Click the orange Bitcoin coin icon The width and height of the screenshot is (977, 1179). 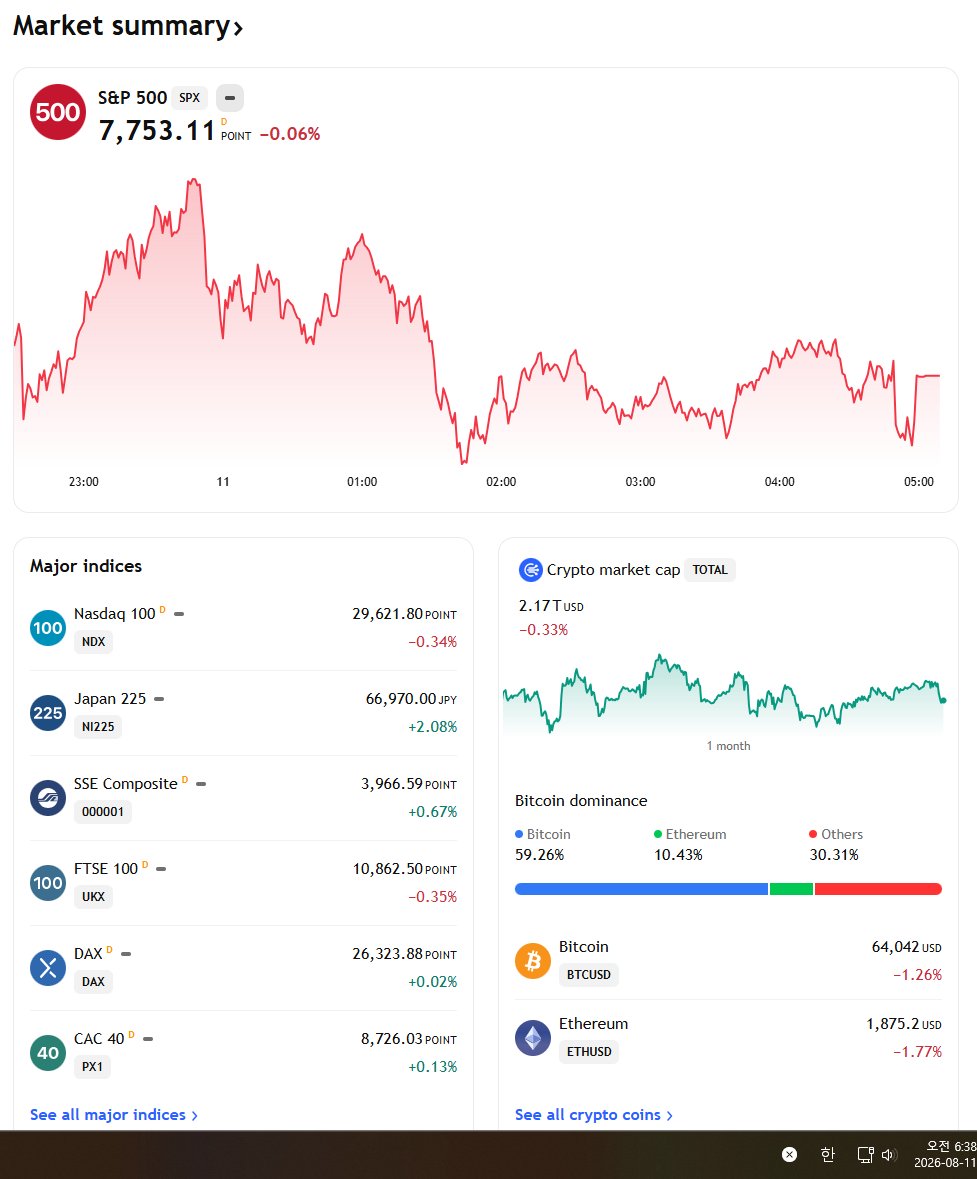click(x=533, y=961)
